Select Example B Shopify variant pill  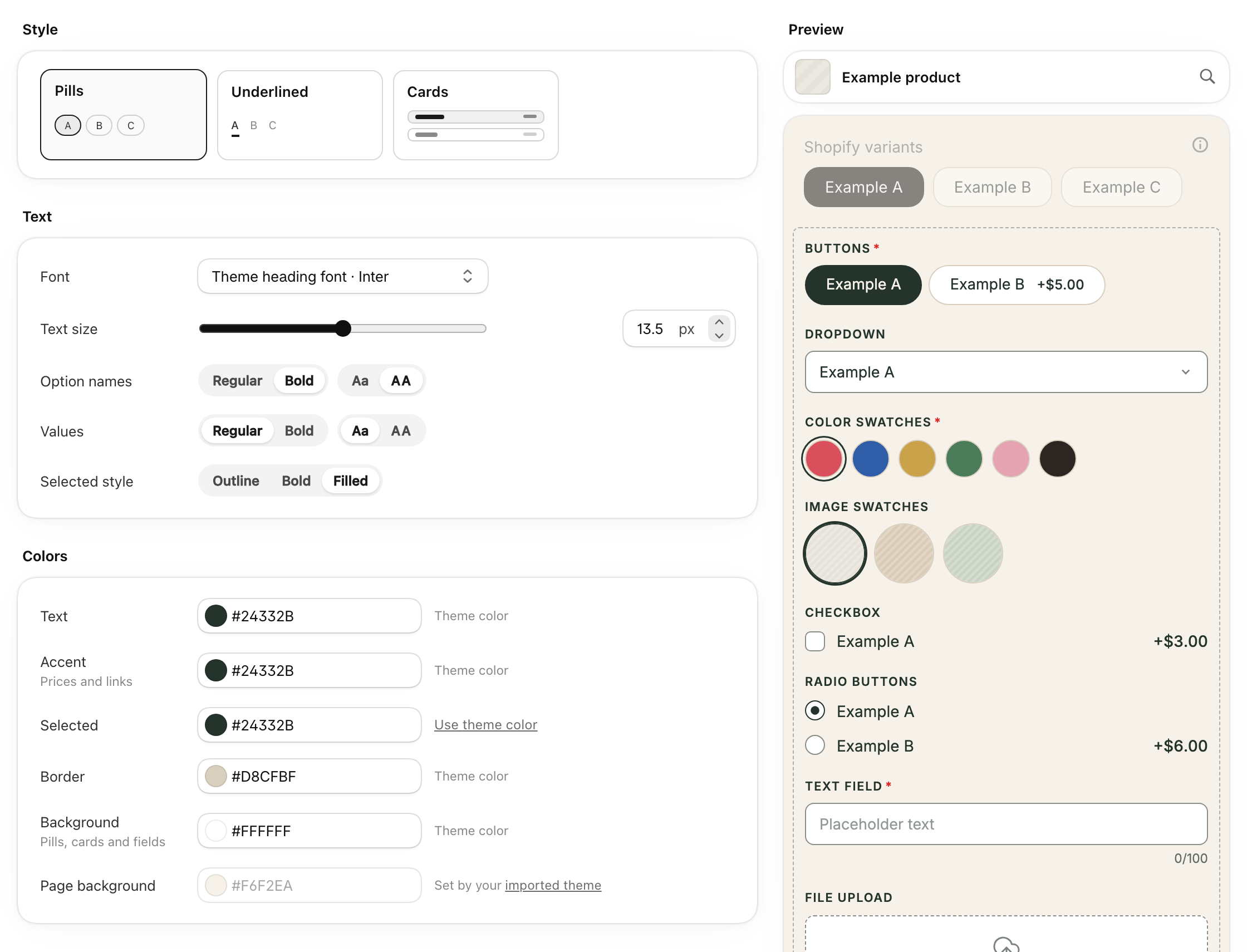991,187
